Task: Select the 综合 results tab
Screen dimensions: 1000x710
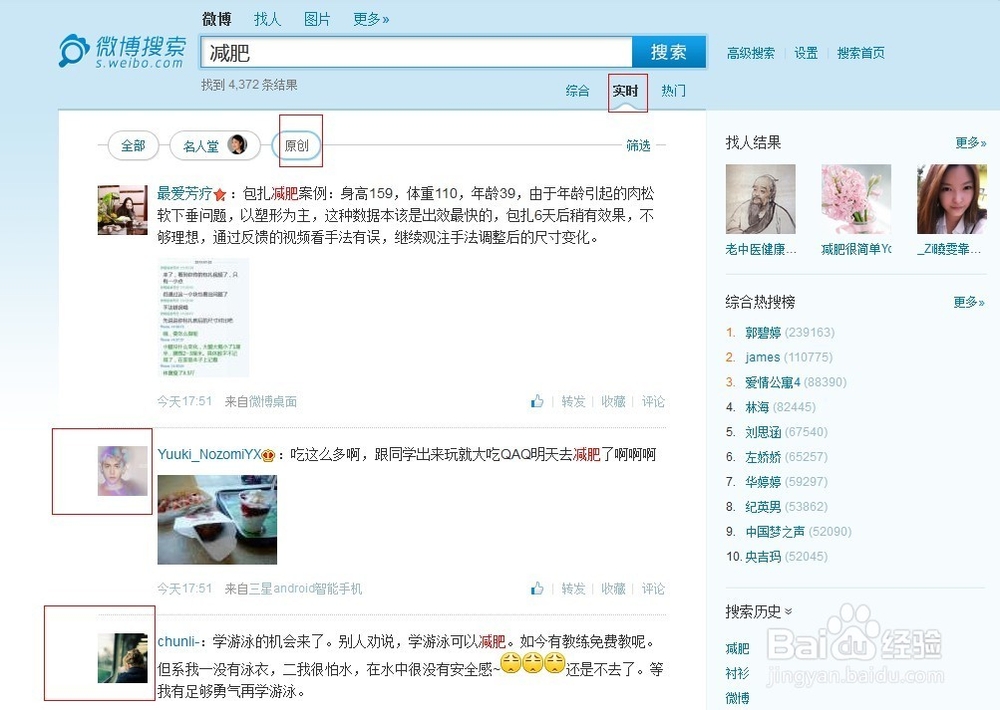Action: click(x=577, y=91)
